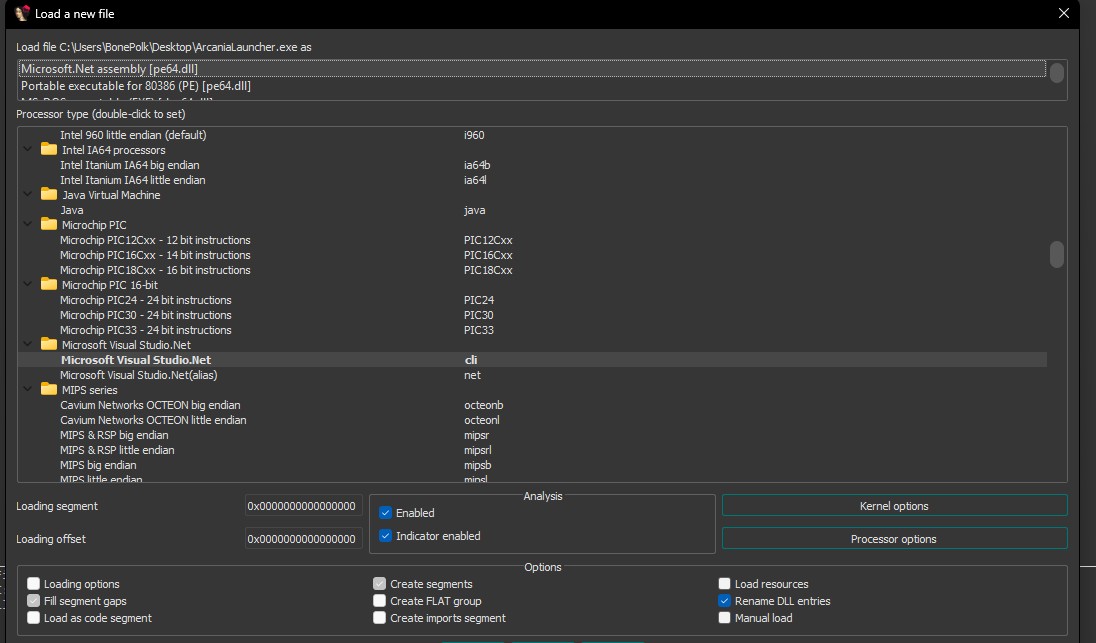Click the Java Virtual Machine folder icon
This screenshot has width=1096, height=643.
49,194
